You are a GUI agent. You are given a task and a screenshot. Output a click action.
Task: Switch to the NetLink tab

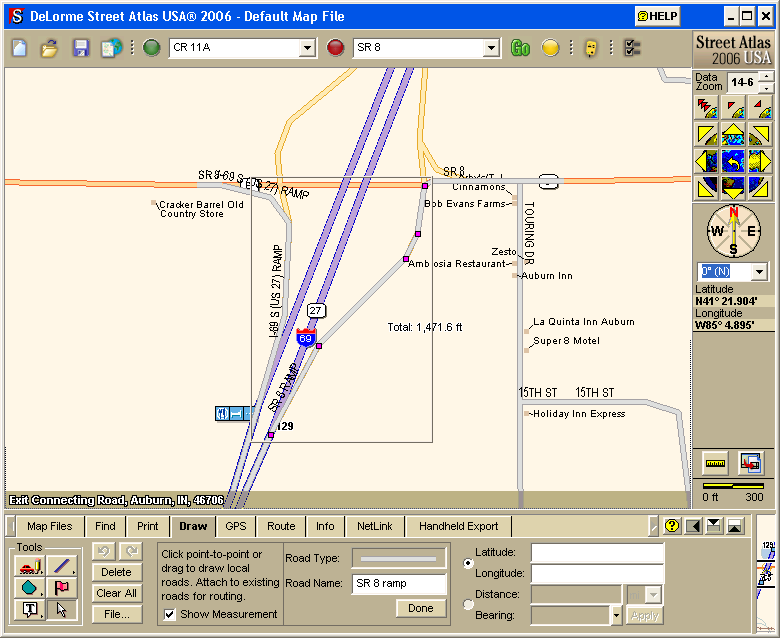(375, 526)
